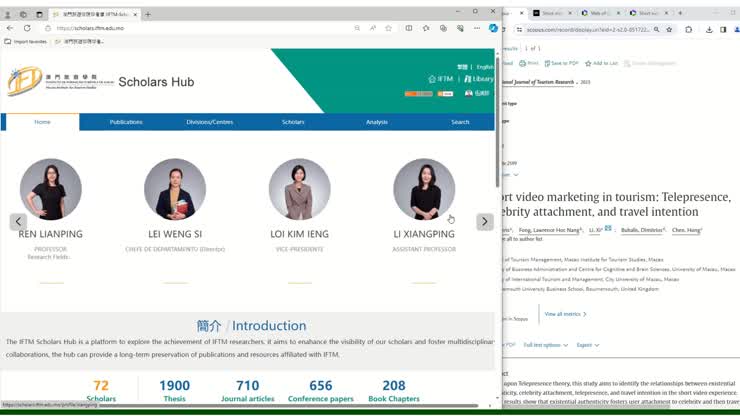Open the Export dropdown in Scopus
Viewport: 740px width, 416px height.
click(x=588, y=345)
